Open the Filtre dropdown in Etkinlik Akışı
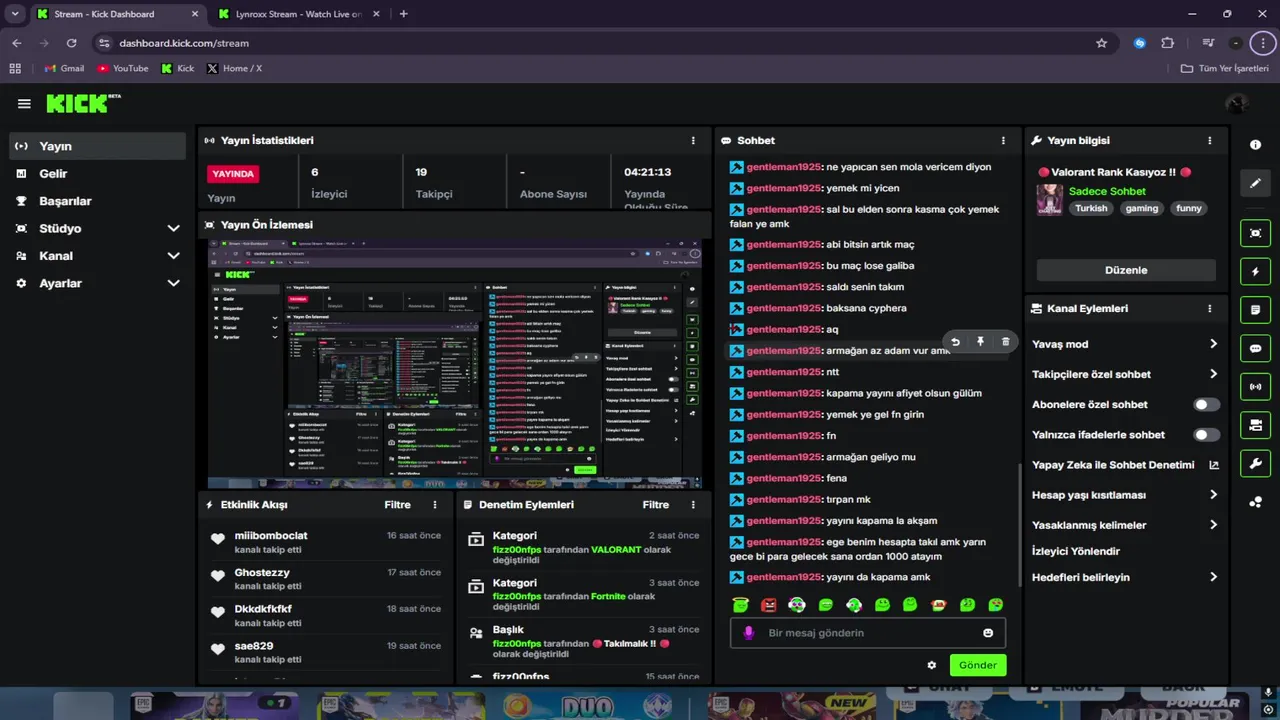The height and width of the screenshot is (720, 1280). tap(397, 505)
